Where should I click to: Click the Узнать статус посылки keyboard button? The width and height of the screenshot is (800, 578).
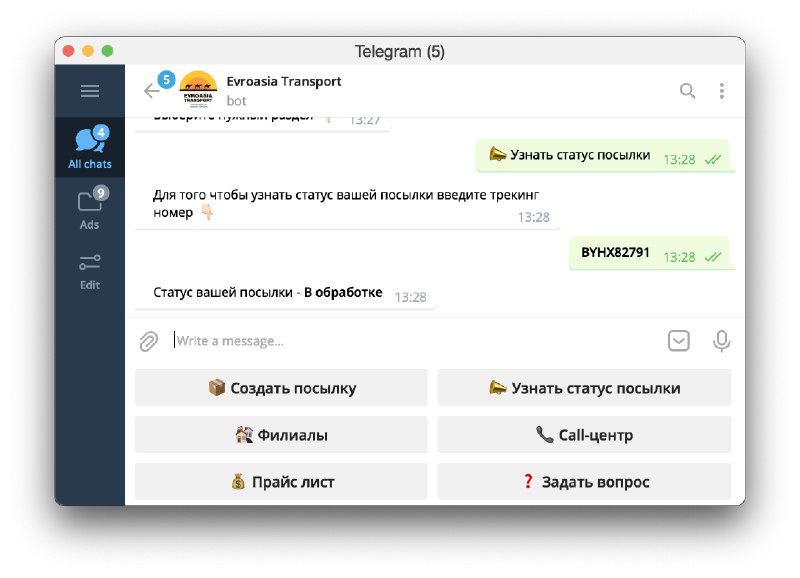(584, 388)
